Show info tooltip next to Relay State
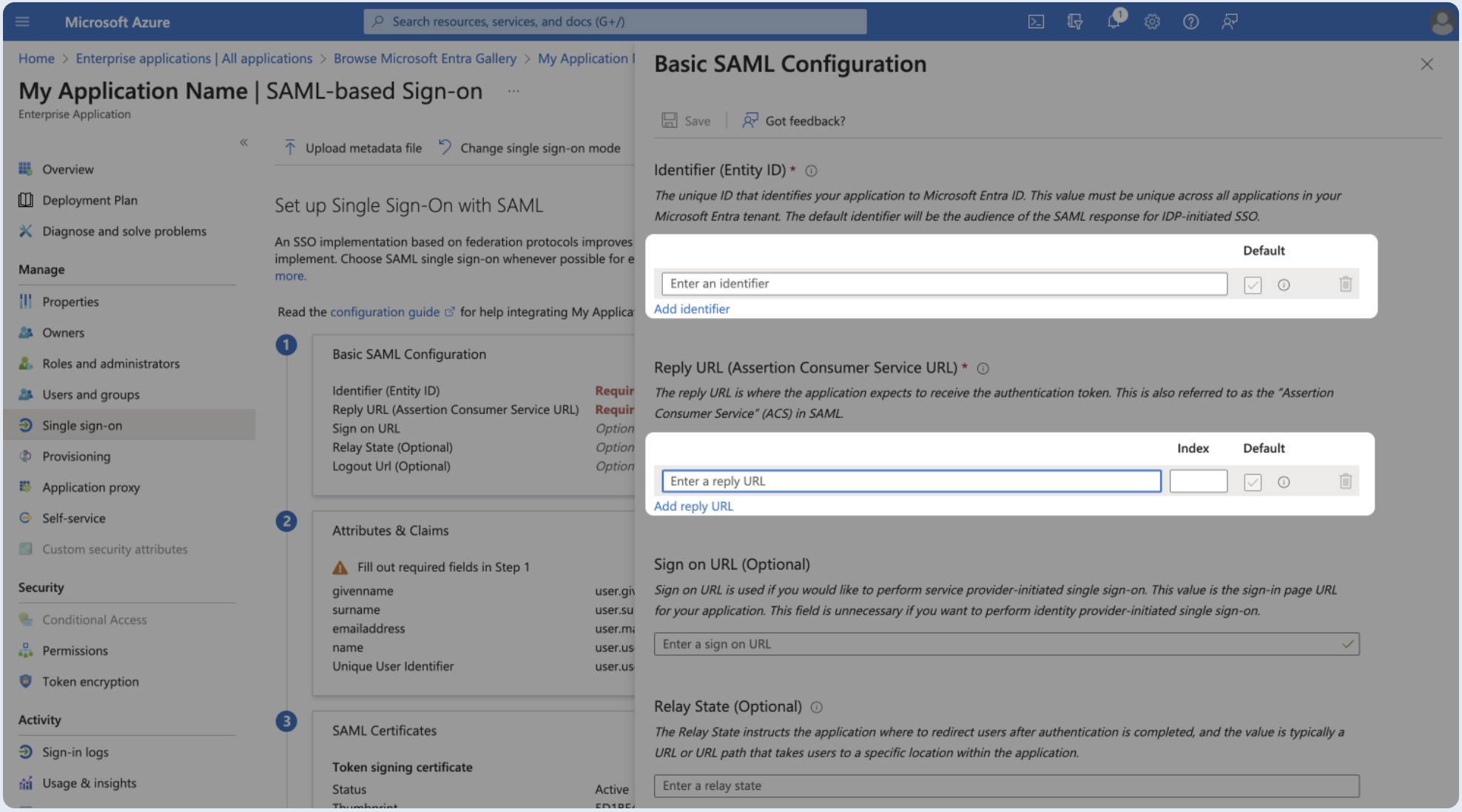This screenshot has width=1462, height=812. click(x=816, y=707)
